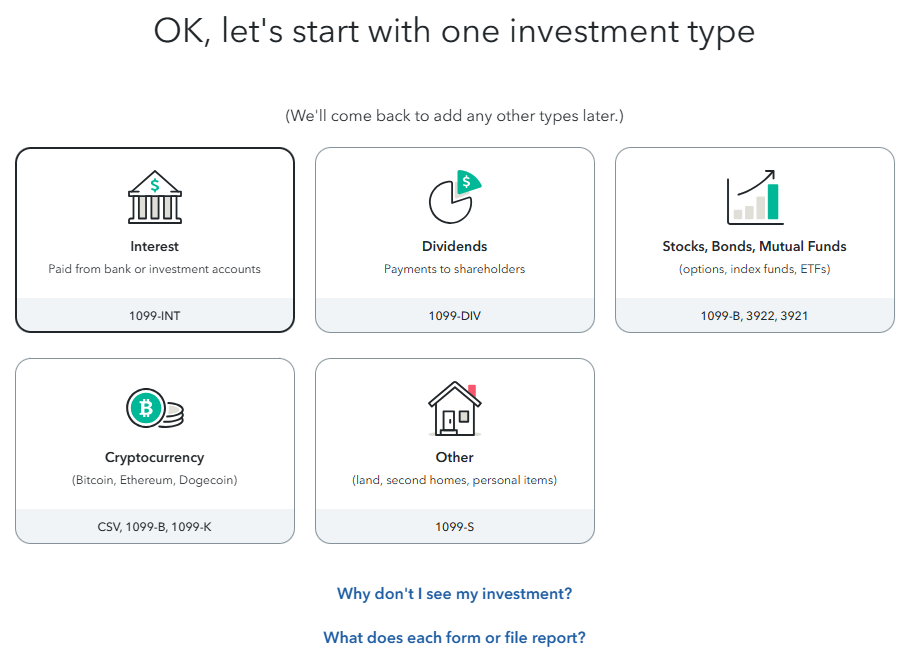
Task: Click 'Payments to shareholders' description
Action: point(455,269)
